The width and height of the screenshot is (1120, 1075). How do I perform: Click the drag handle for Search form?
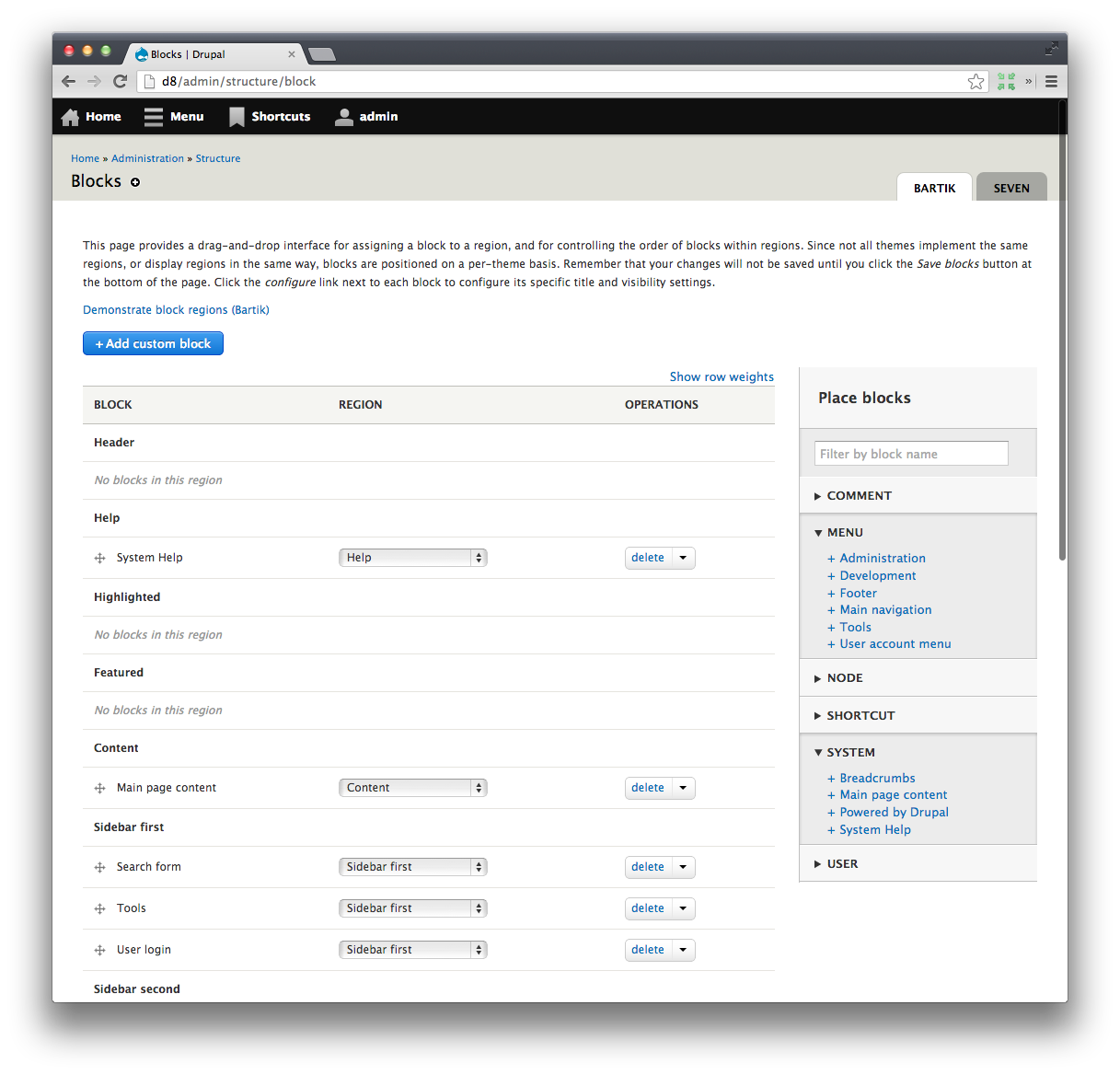[99, 867]
